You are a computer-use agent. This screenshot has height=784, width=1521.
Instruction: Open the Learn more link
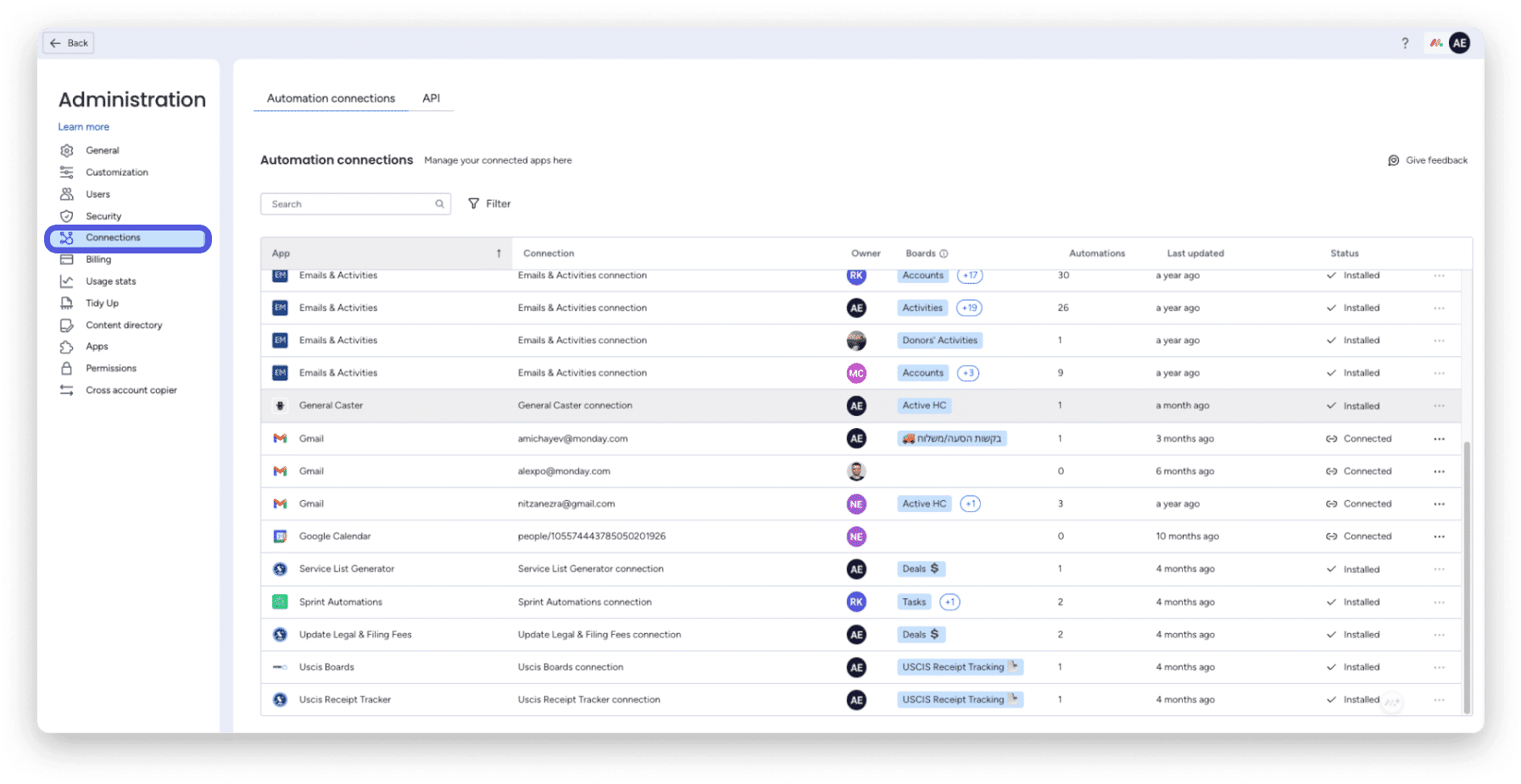tap(84, 127)
